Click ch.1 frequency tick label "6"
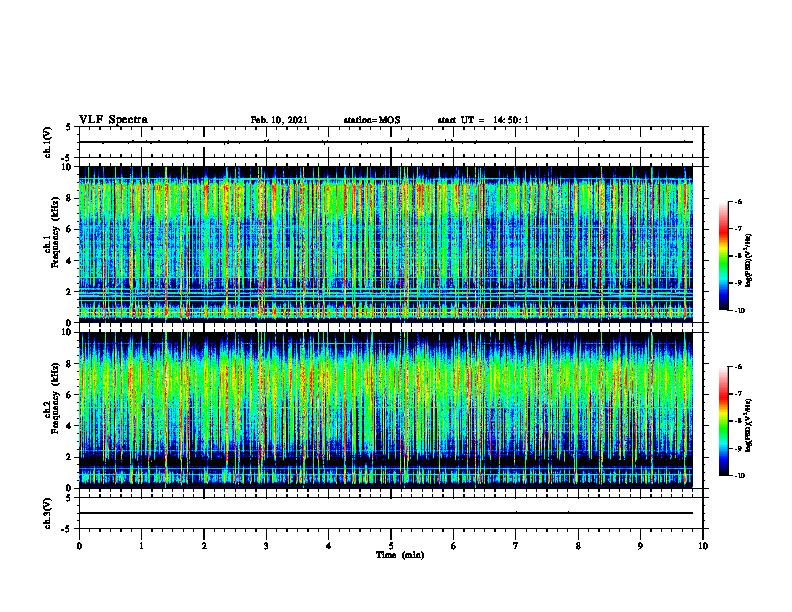The width and height of the screenshot is (792, 612). pyautogui.click(x=70, y=229)
